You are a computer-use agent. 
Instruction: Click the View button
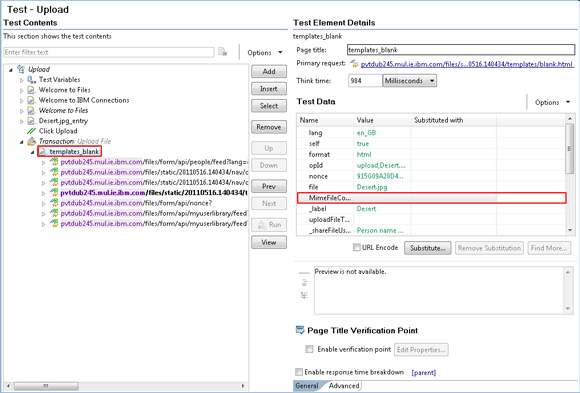coord(269,242)
